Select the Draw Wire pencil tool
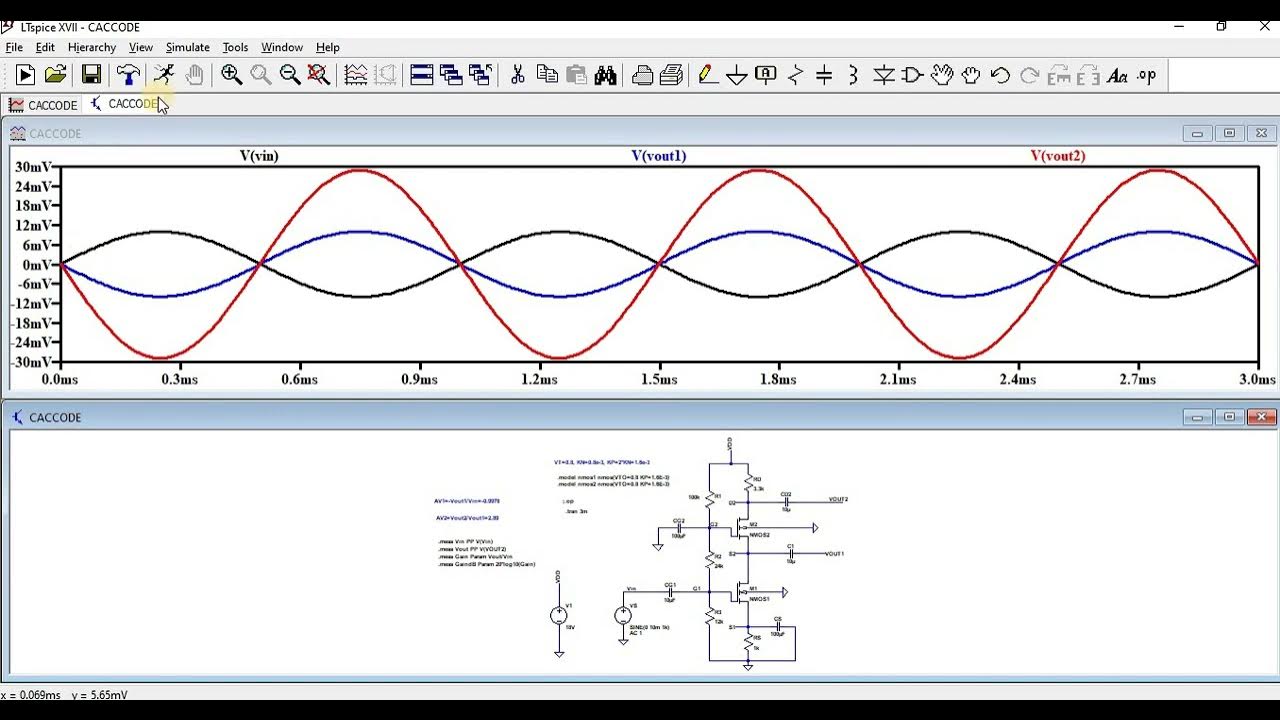Viewport: 1280px width, 720px height. pos(708,75)
